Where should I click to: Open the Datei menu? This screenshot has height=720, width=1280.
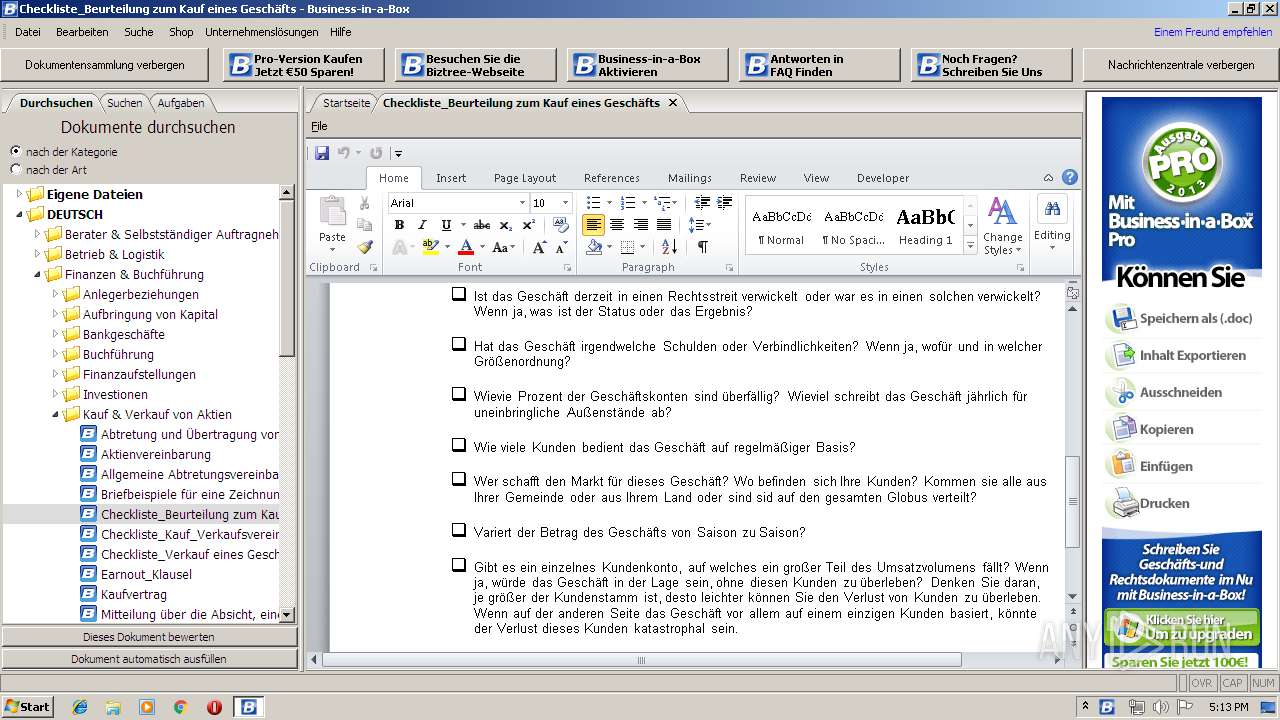coord(28,32)
